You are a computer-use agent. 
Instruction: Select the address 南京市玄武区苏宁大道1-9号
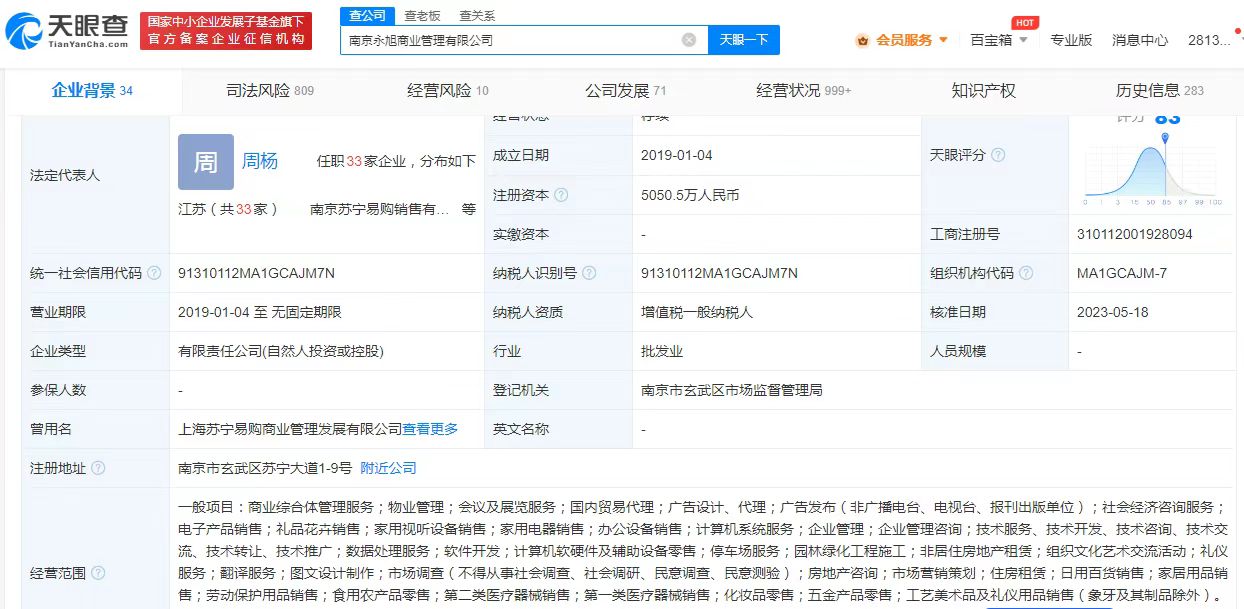[x=265, y=468]
